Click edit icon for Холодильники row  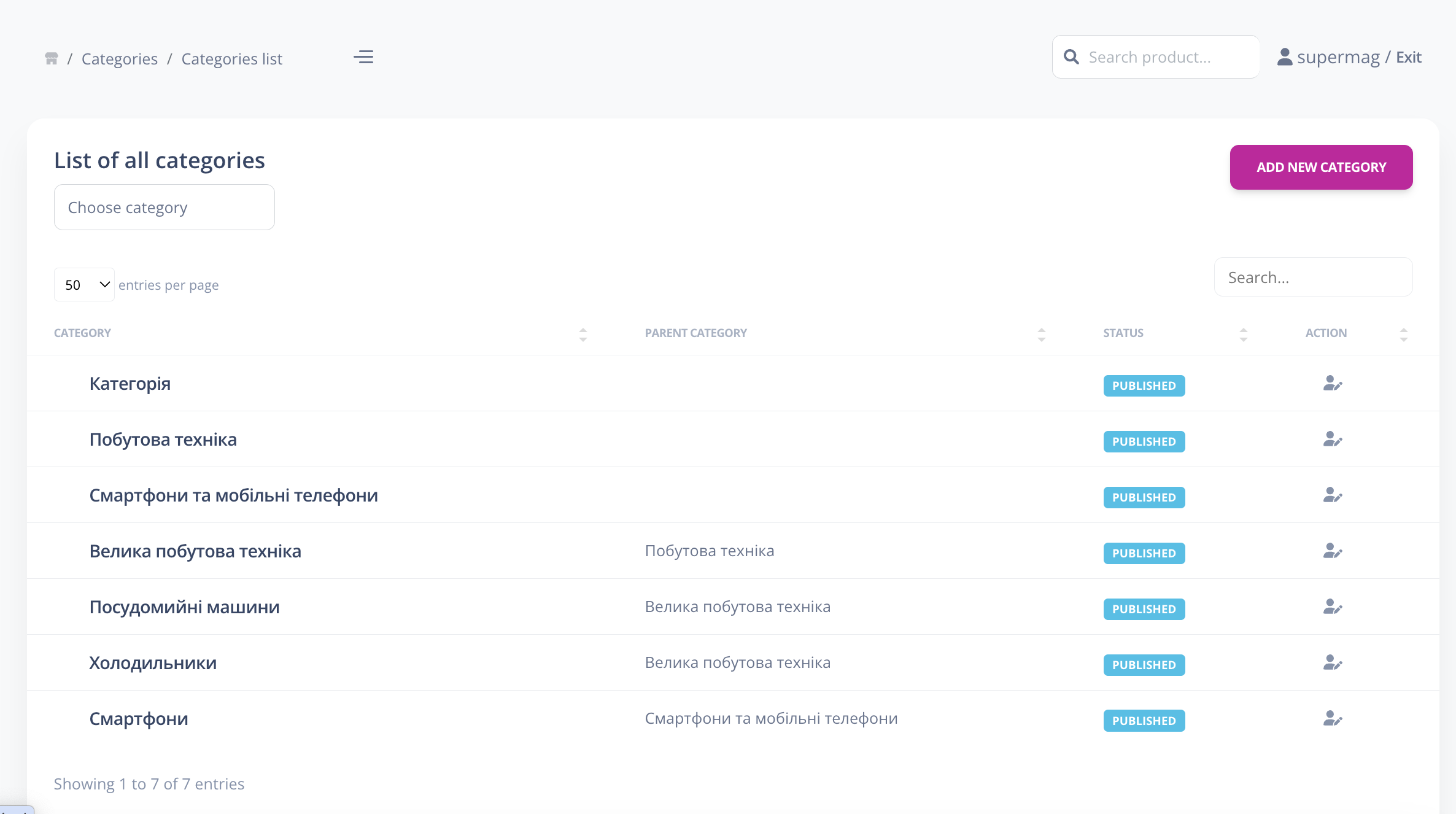click(x=1332, y=663)
